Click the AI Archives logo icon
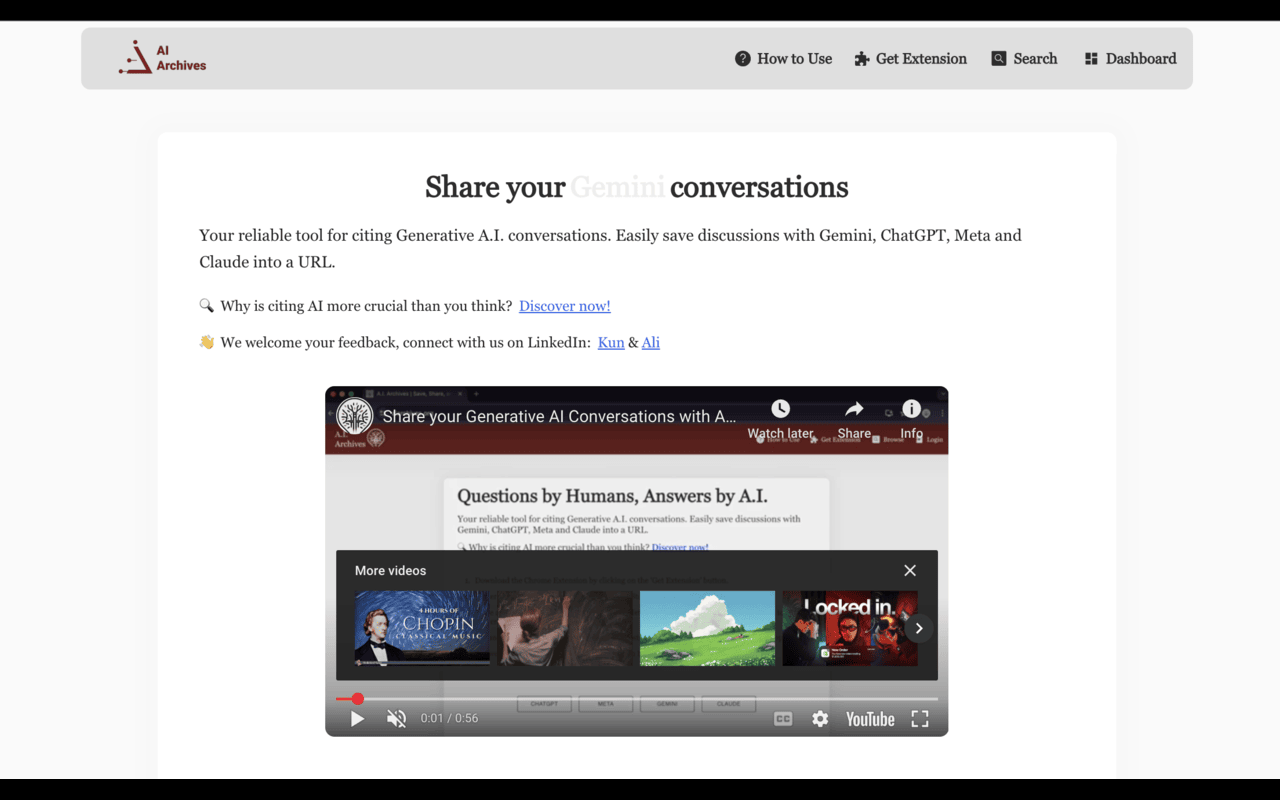Viewport: 1280px width, 800px height. [136, 57]
